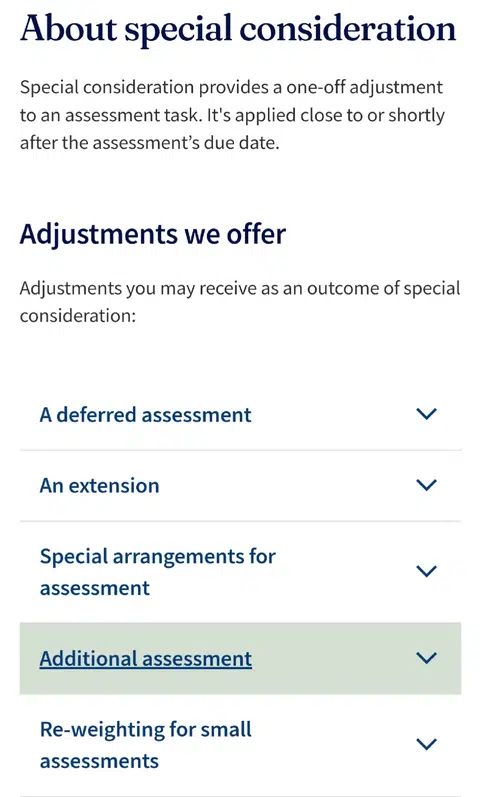The image size is (480, 797).
Task: Click the chevron beside A deferred assessment
Action: click(x=426, y=414)
